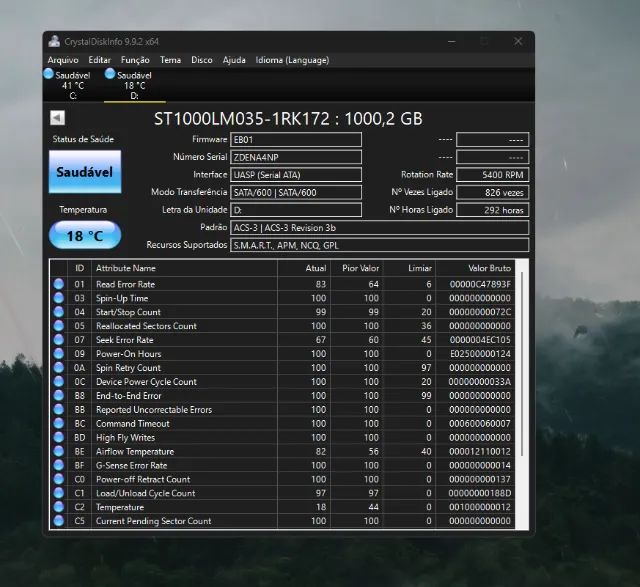Click the Interface field UASP (Serial ATA)
Screen dimensions: 640x587
(x=296, y=175)
